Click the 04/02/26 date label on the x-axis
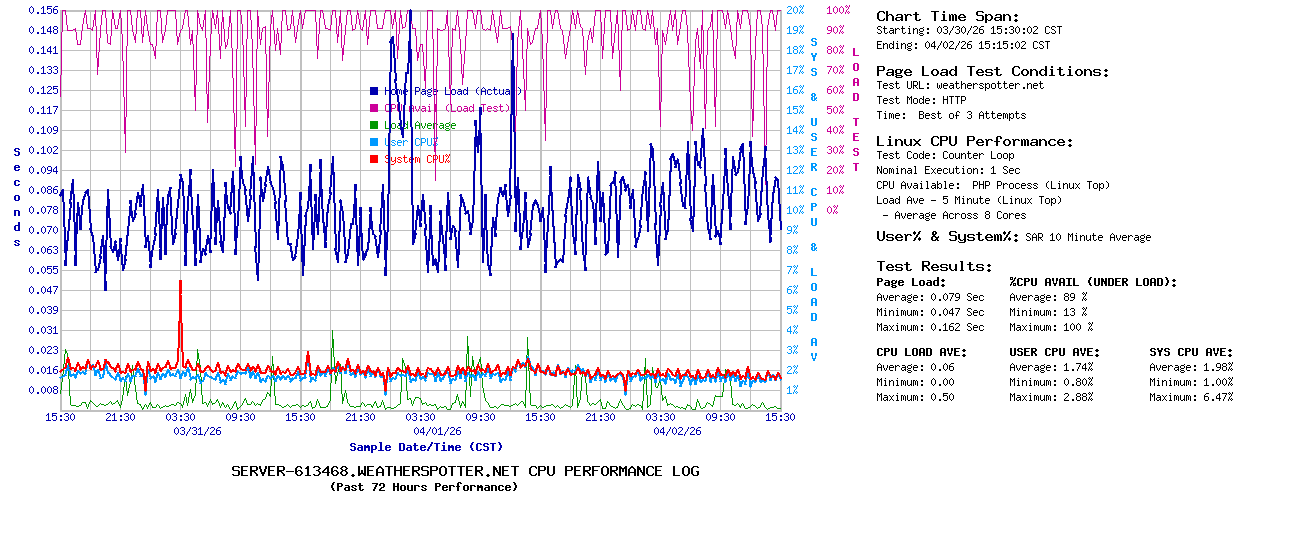 (677, 431)
